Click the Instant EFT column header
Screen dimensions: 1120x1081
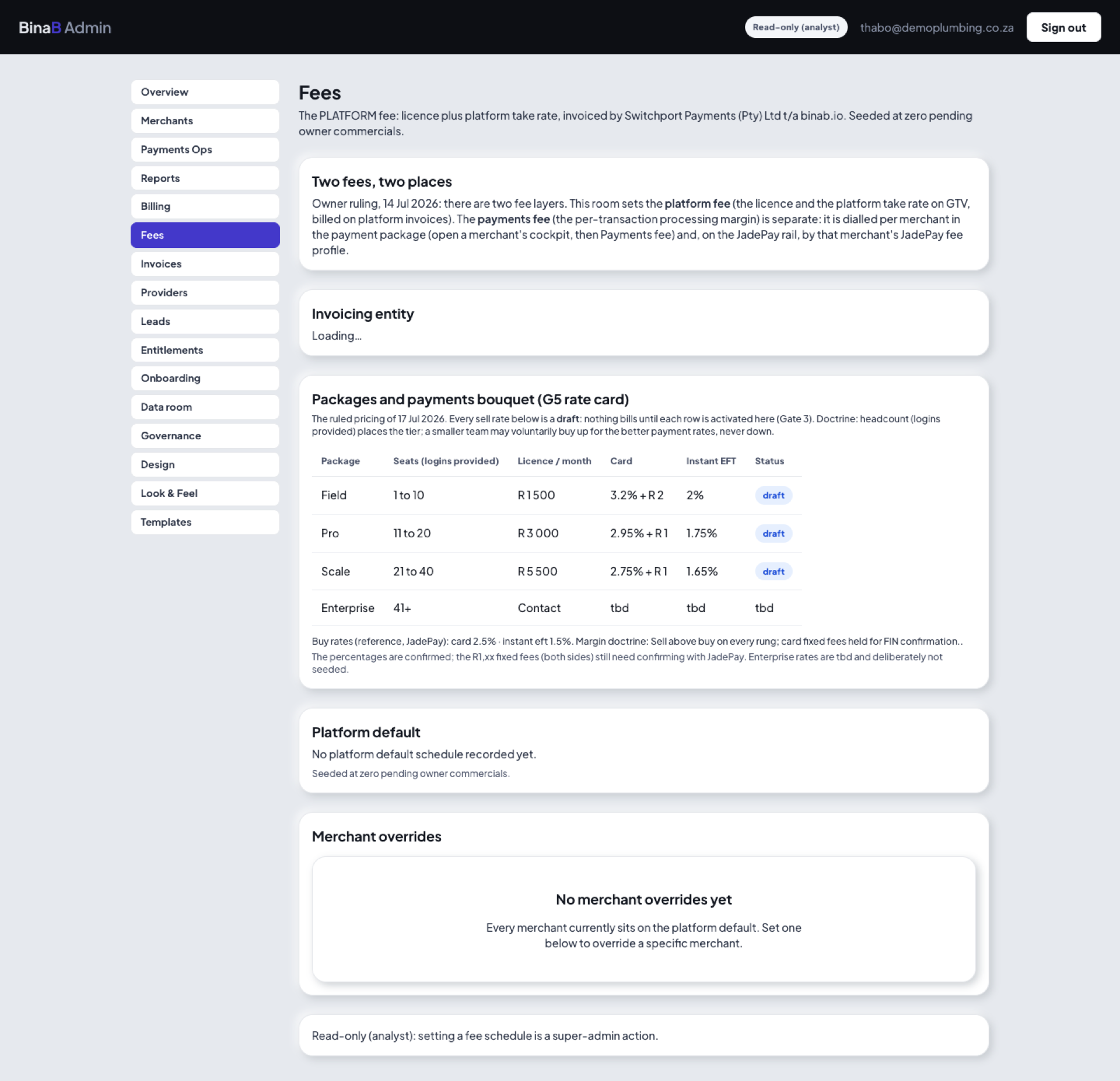pos(710,461)
